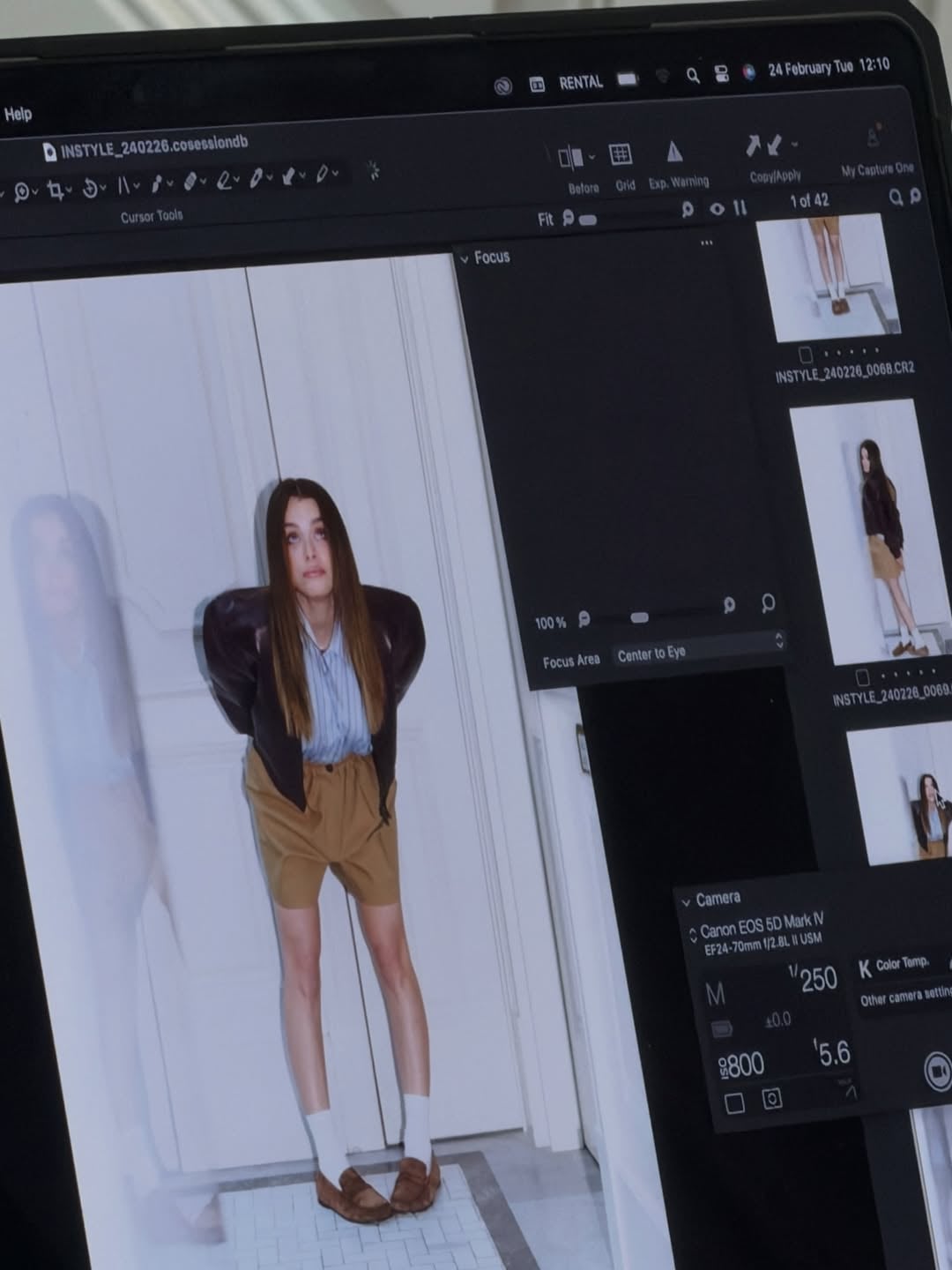Image resolution: width=952 pixels, height=1270 pixels.
Task: Tick the checkbox under INSTYLE_240226_0069 thumbnail
Action: (863, 677)
